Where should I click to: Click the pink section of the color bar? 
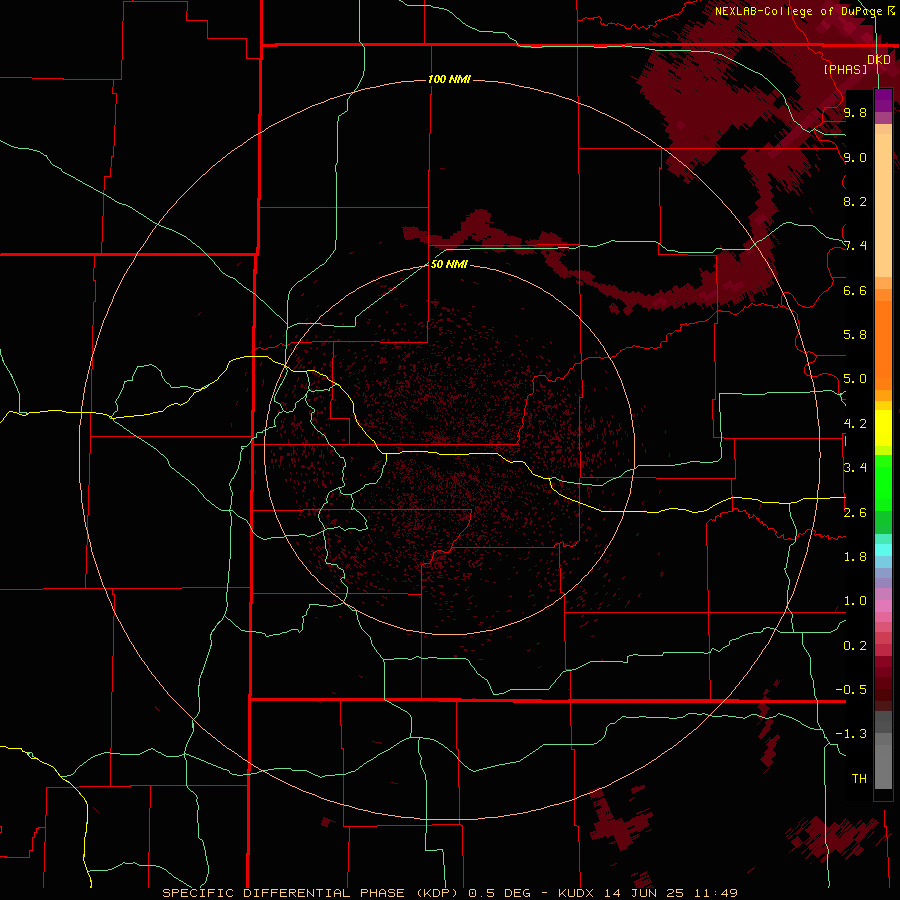[883, 606]
